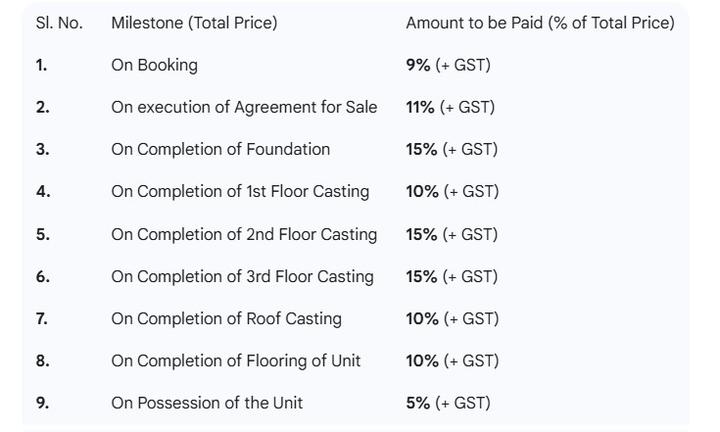Select "On Completion of 2nd Floor Casting"
Viewport: 720px width, 432px height.
pos(244,234)
